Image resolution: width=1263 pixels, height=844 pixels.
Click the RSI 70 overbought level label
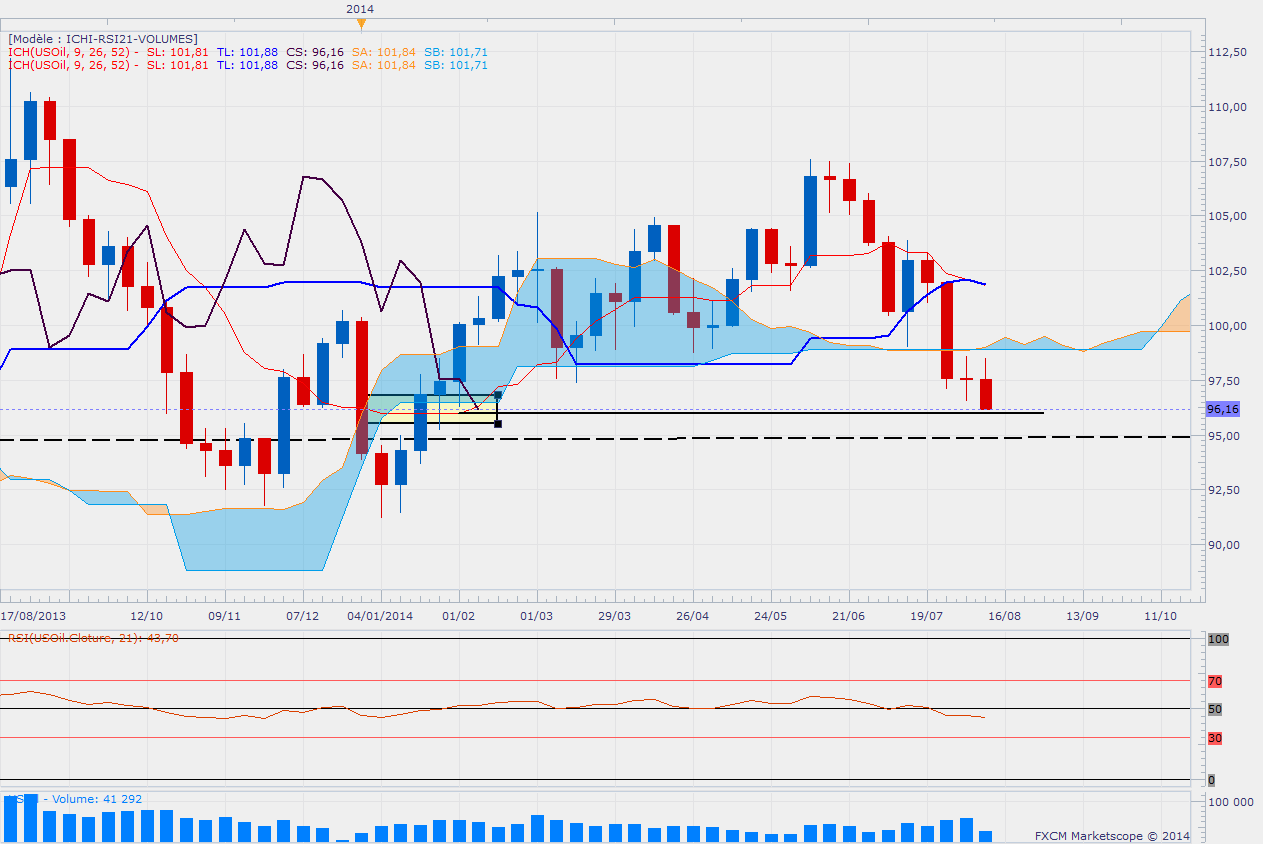[1215, 681]
